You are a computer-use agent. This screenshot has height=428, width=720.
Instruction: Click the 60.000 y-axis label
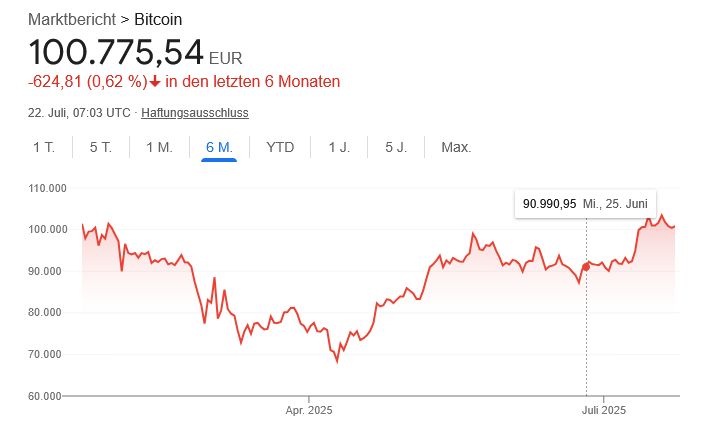click(47, 396)
